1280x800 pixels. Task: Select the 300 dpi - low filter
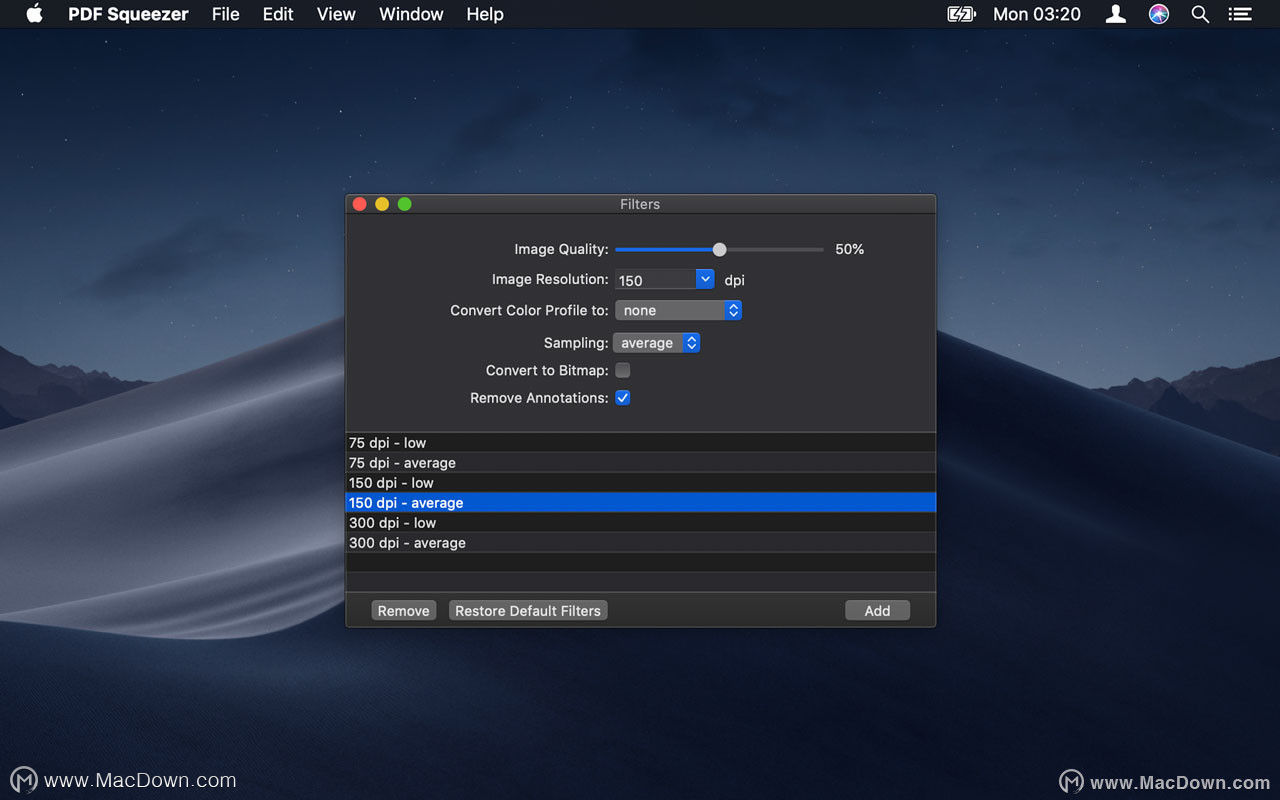(x=640, y=523)
